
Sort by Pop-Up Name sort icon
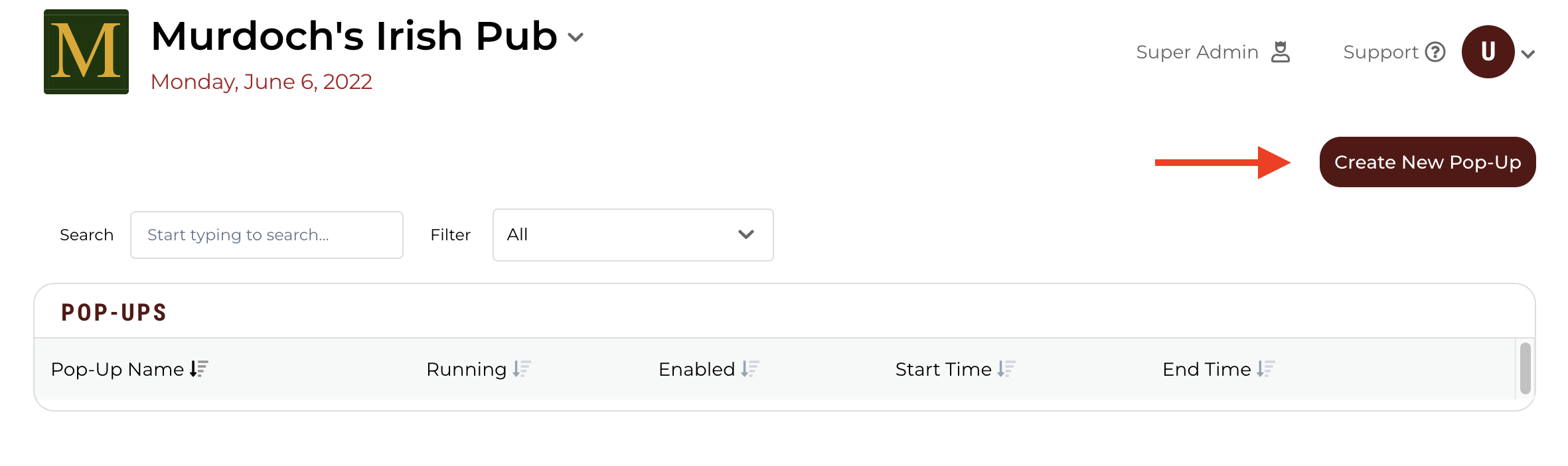pos(199,369)
